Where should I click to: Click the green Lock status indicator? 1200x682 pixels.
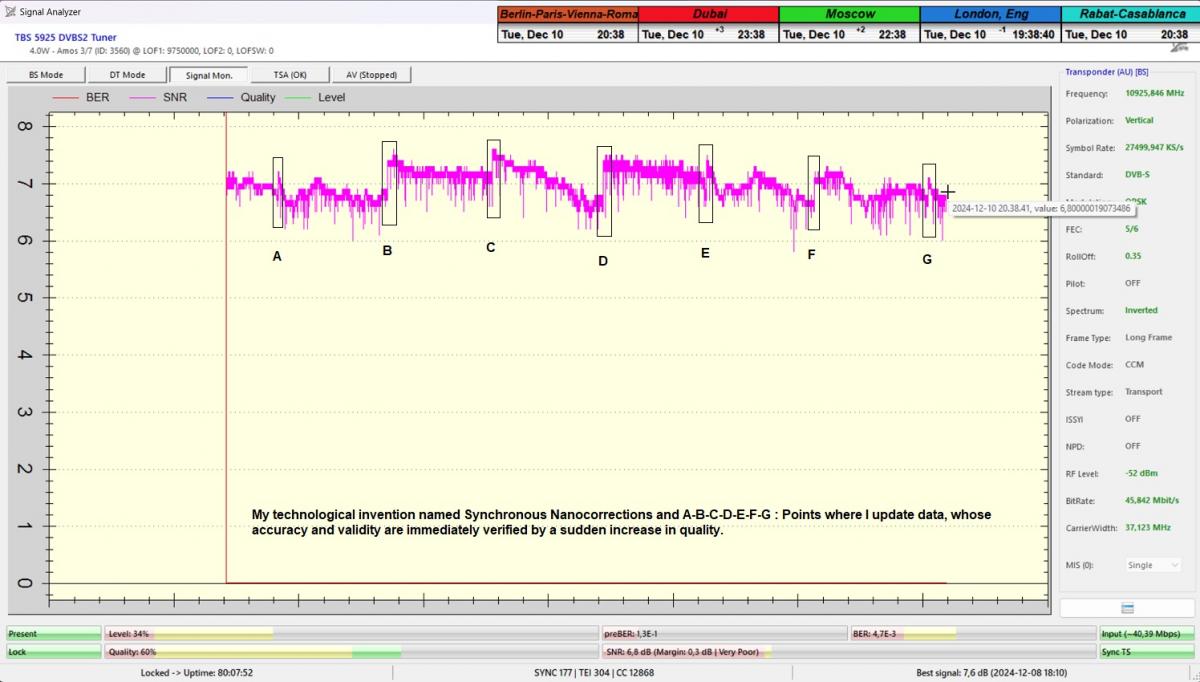pos(53,652)
